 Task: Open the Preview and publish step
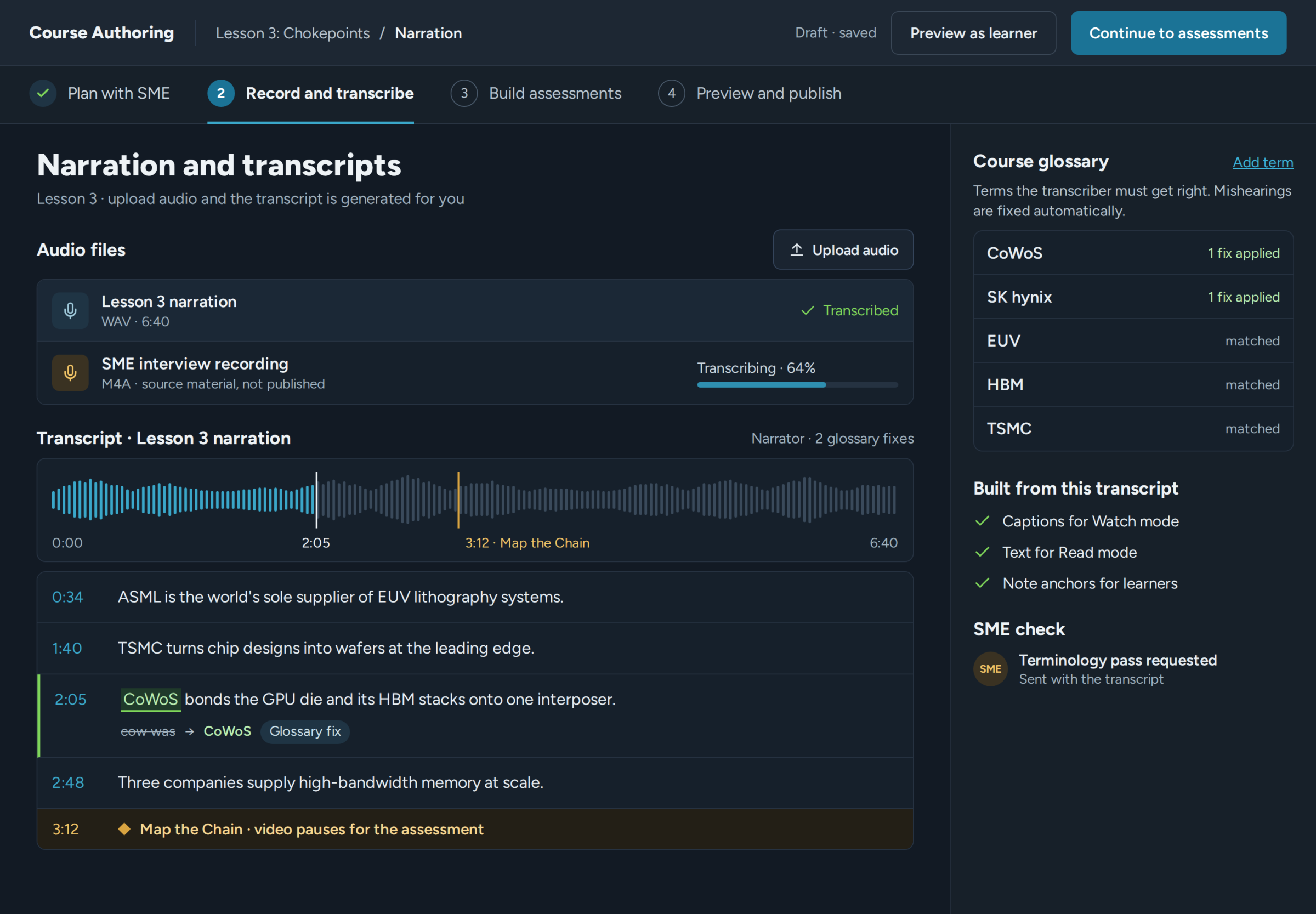coord(750,93)
